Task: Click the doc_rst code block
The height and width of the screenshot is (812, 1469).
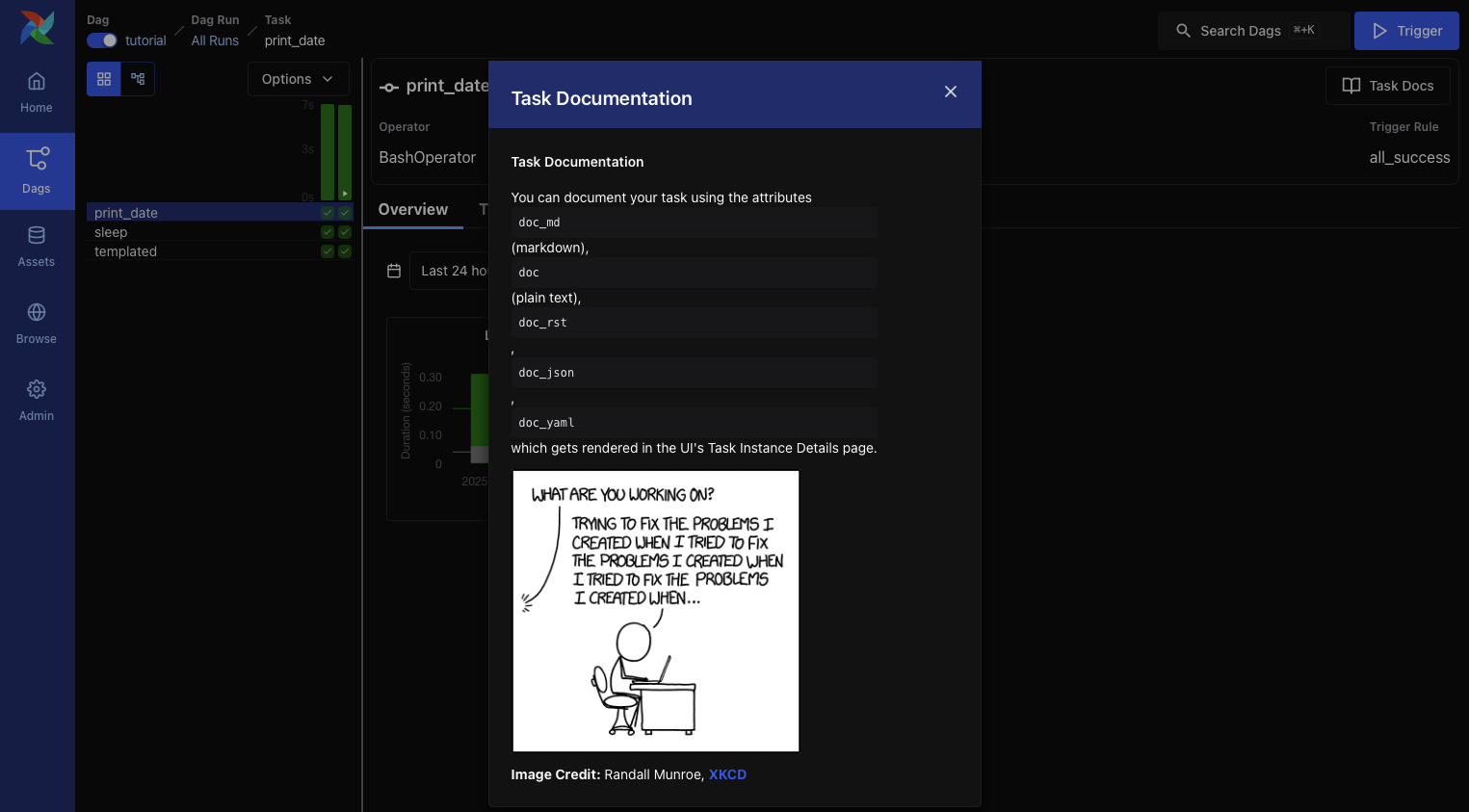Action: click(x=695, y=323)
